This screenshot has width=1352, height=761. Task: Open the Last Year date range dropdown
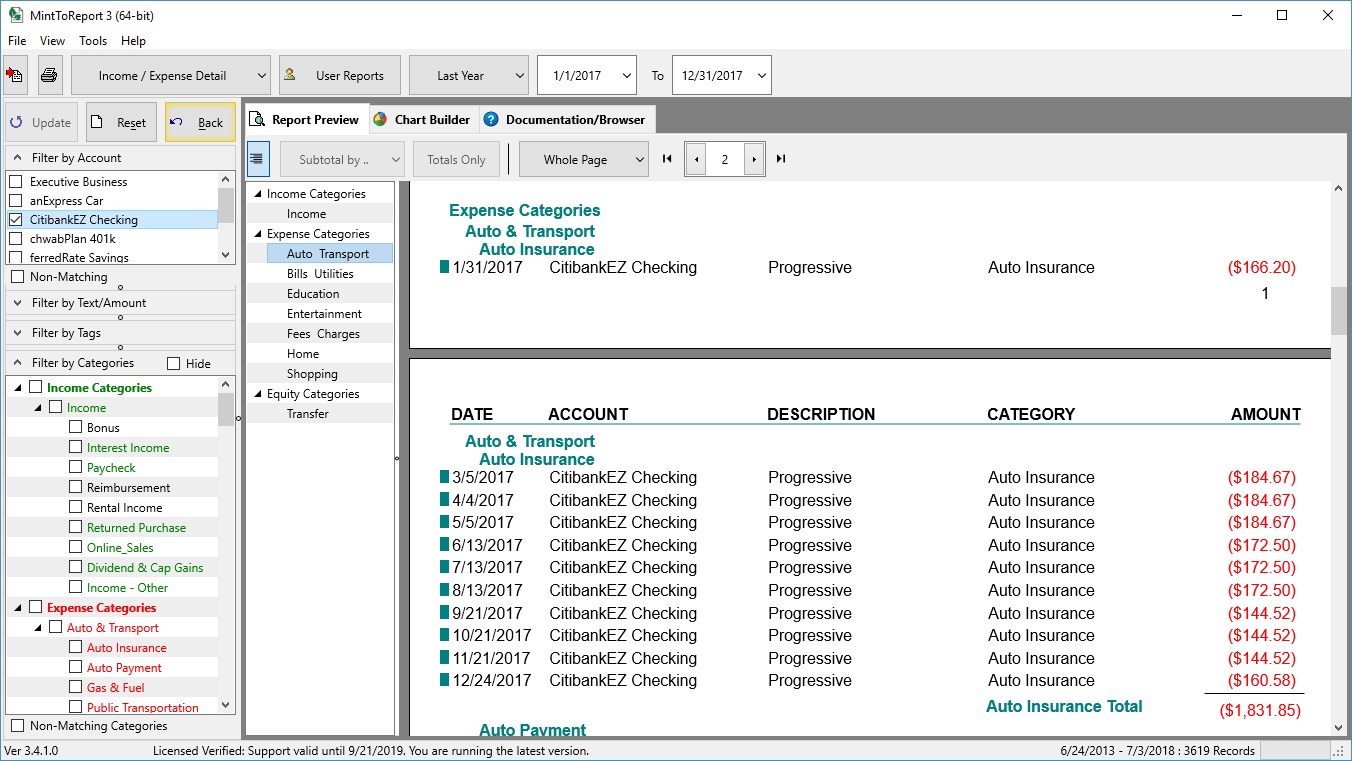tap(468, 75)
